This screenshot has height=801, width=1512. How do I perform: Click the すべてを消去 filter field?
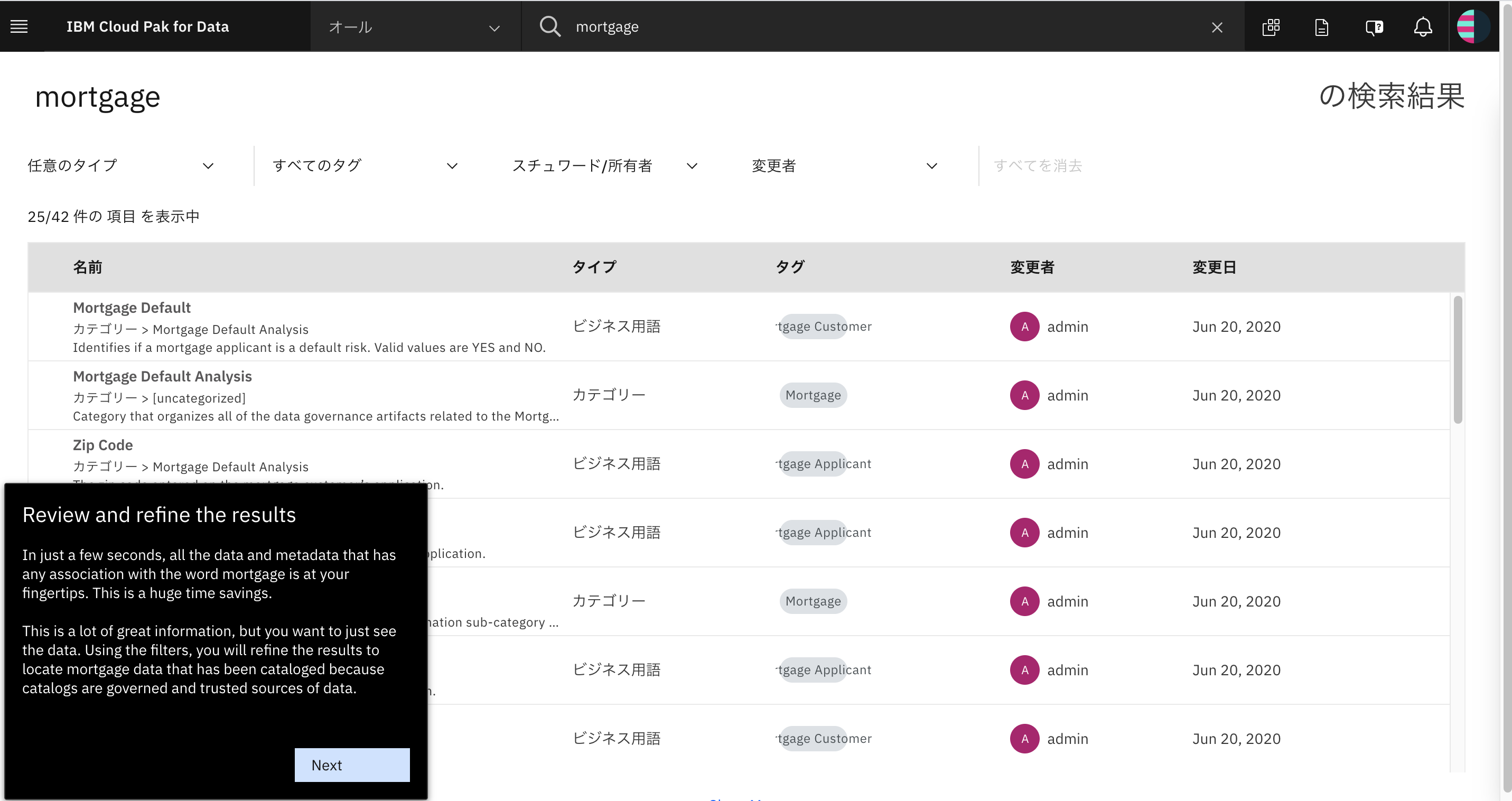coord(1038,165)
